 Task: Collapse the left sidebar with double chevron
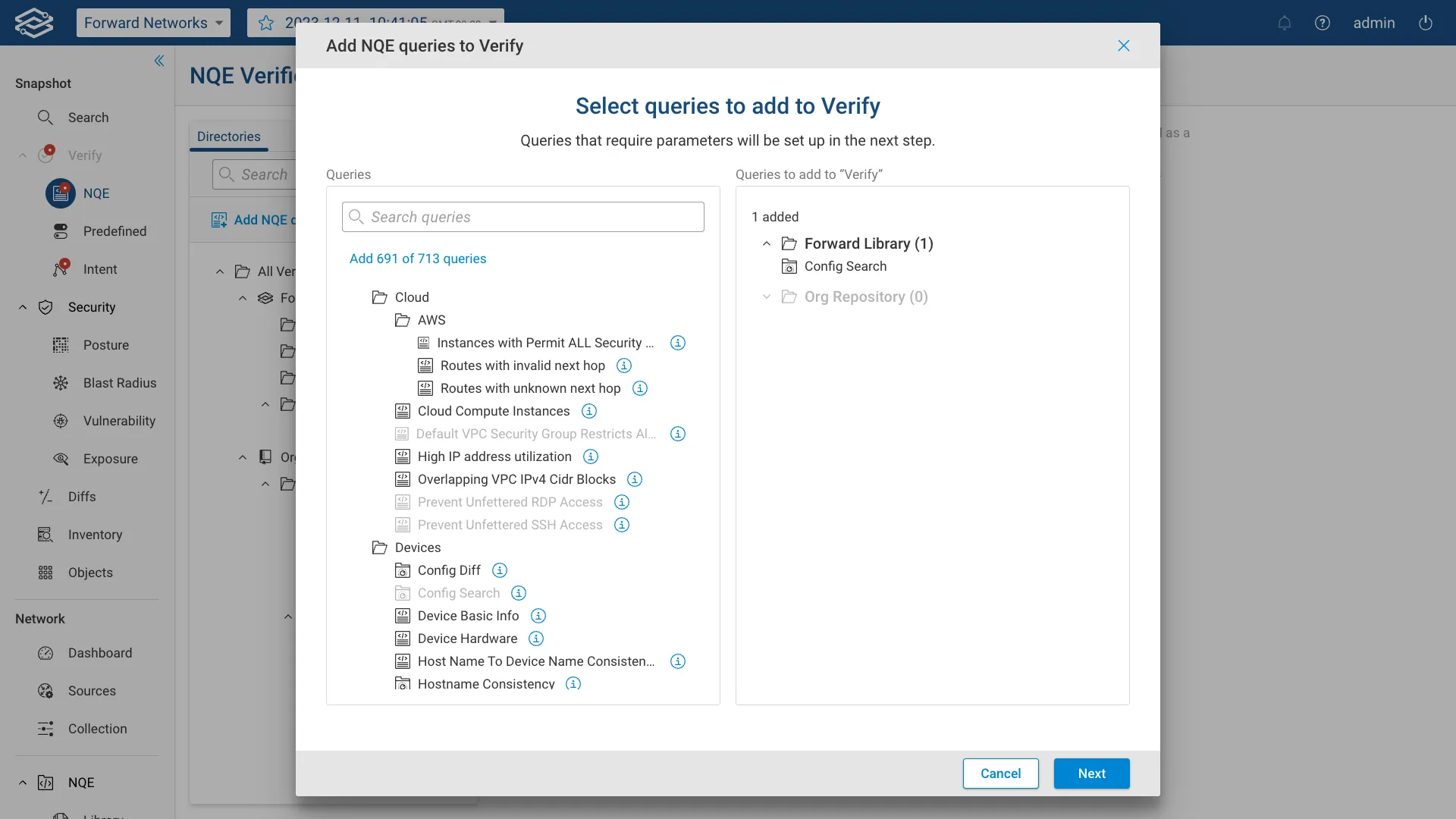159,61
